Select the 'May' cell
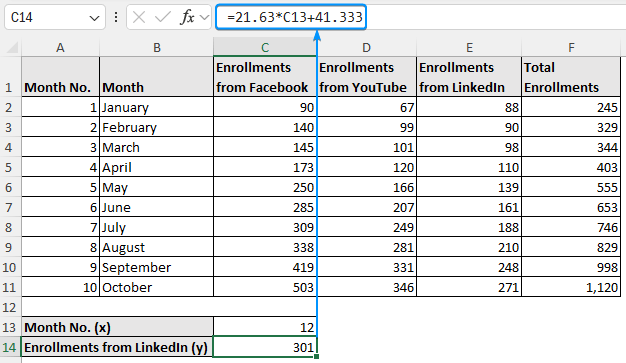Screen dimensions: 626x363 pos(156,187)
